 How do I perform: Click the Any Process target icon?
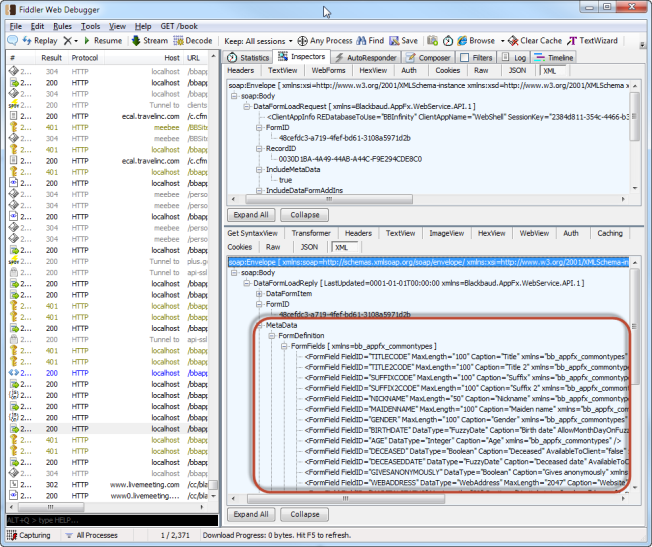[x=302, y=41]
